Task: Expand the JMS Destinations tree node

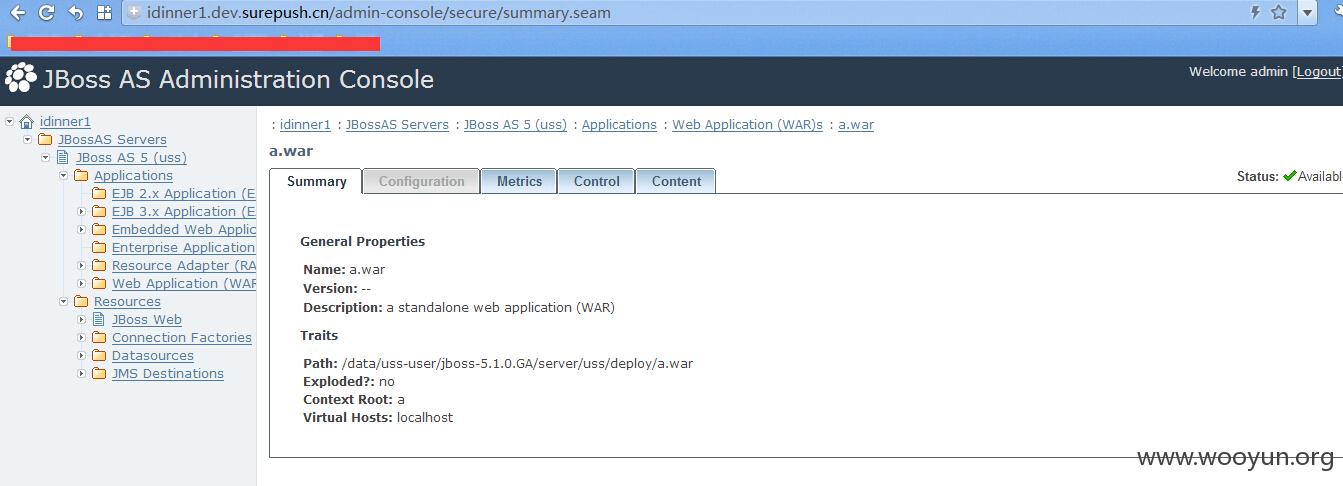Action: 81,373
